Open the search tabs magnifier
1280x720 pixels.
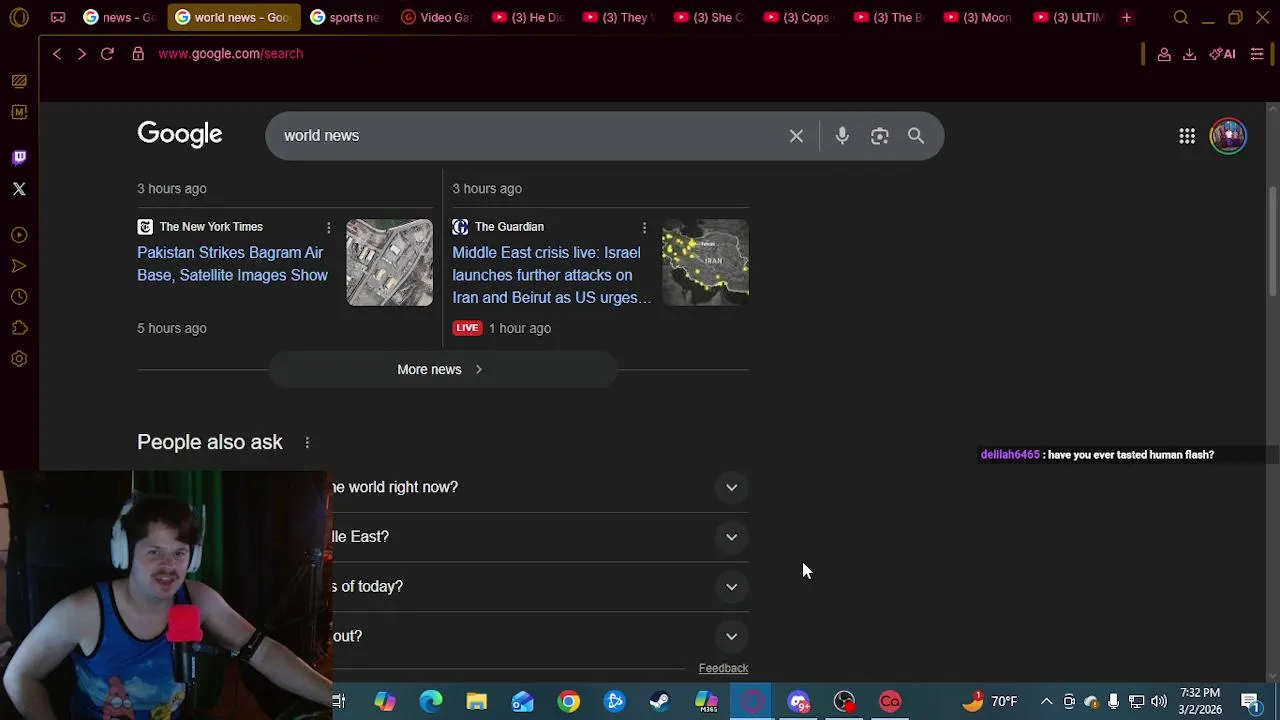(x=1181, y=17)
